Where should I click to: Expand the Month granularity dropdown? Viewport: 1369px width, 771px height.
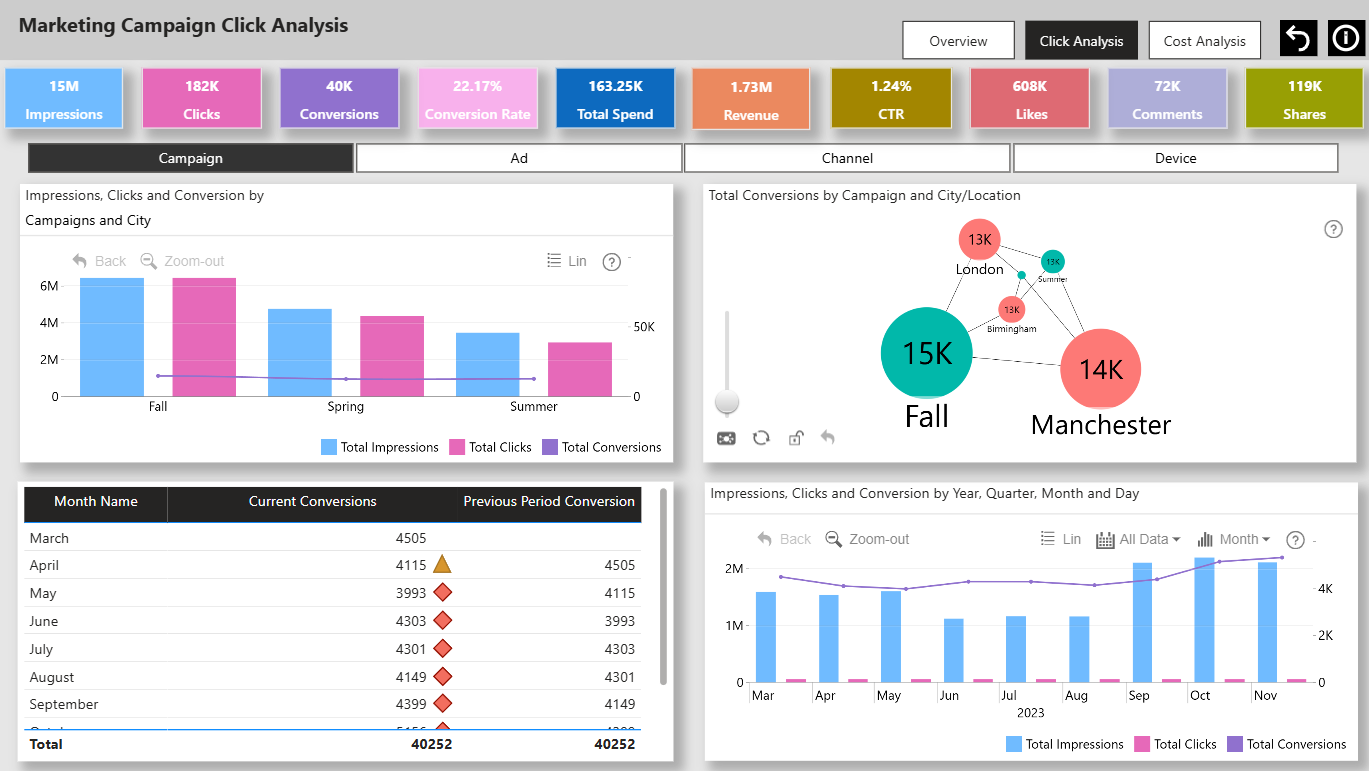point(1234,539)
